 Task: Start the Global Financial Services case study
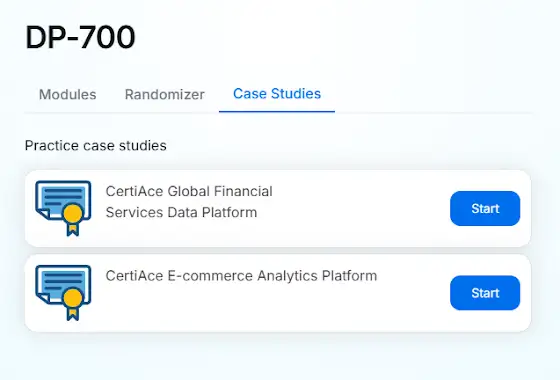[485, 208]
